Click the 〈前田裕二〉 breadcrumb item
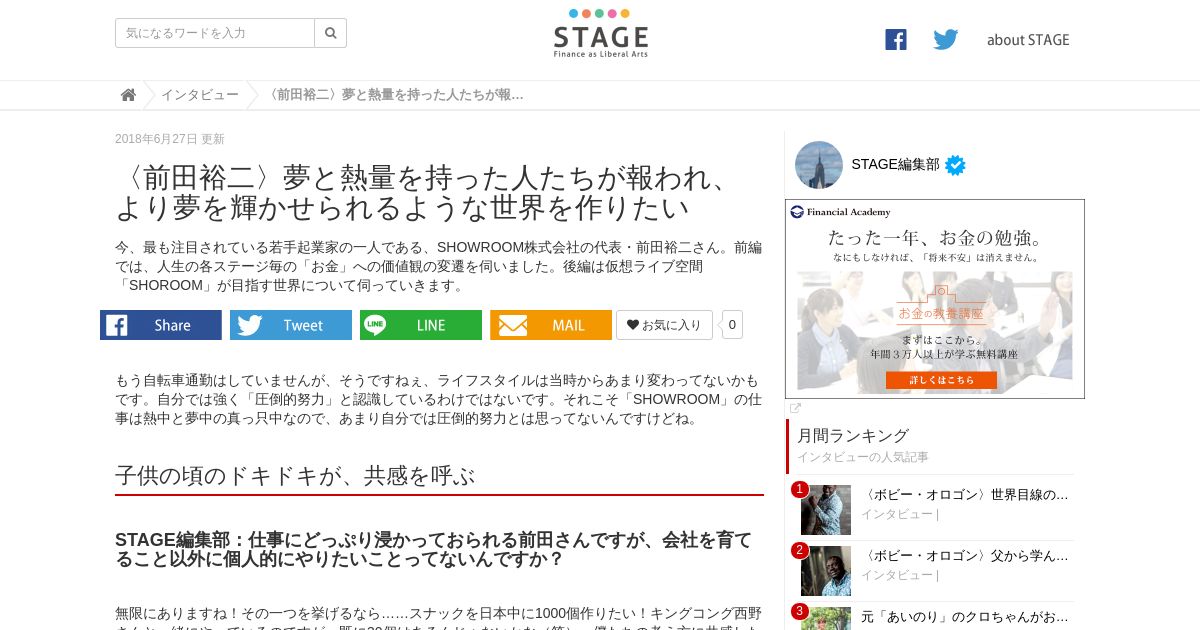 pyautogui.click(x=394, y=95)
